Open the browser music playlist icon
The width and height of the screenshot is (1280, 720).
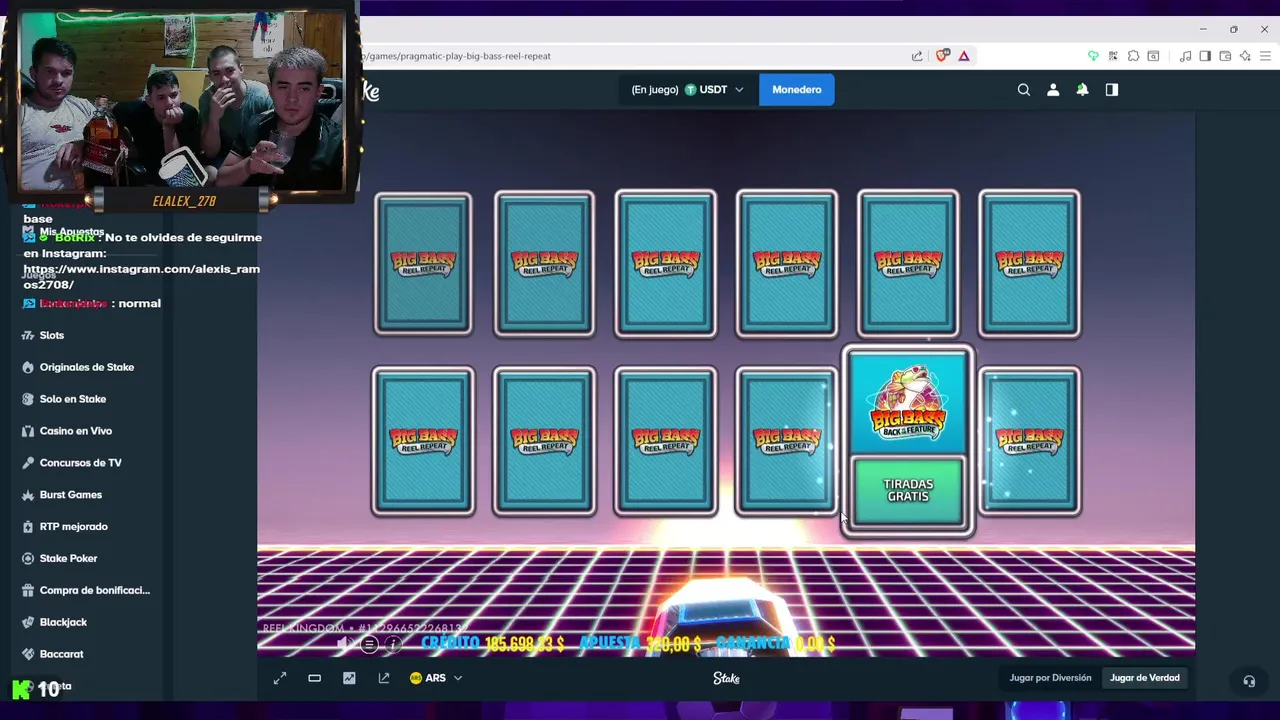(1185, 56)
